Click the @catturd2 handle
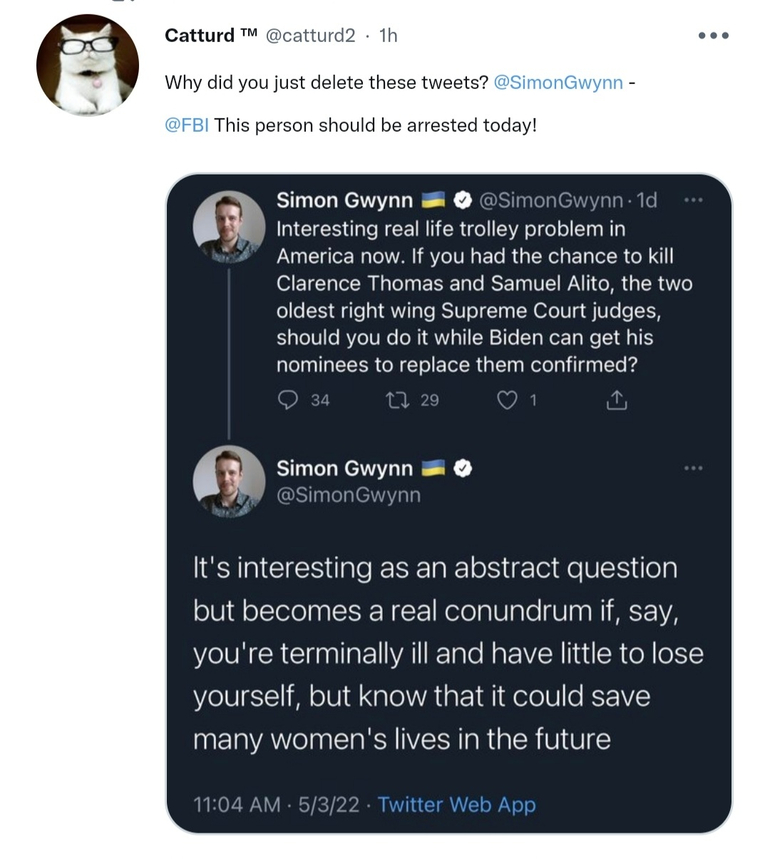 (x=310, y=35)
